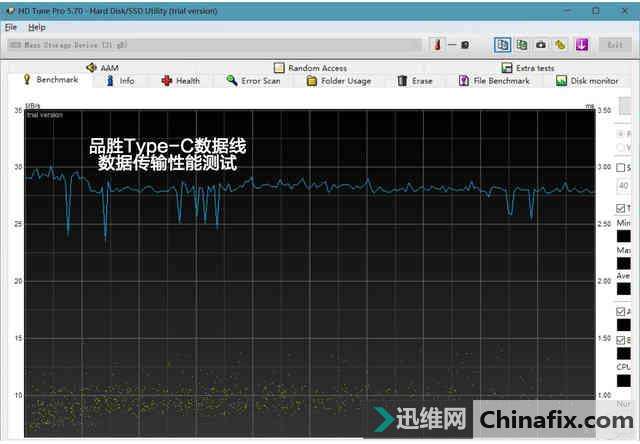This screenshot has height=444, width=640.
Task: Select the Random Access tab
Action: [x=311, y=68]
